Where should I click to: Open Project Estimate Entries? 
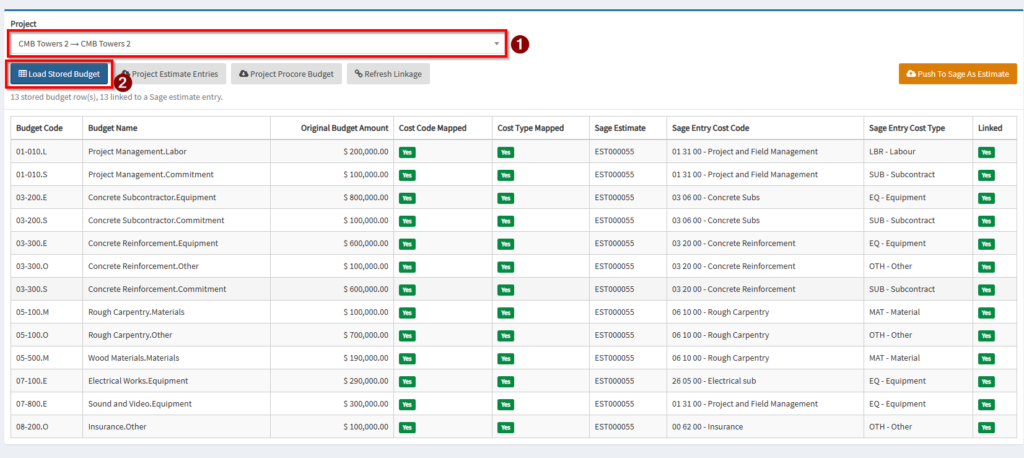tap(170, 74)
